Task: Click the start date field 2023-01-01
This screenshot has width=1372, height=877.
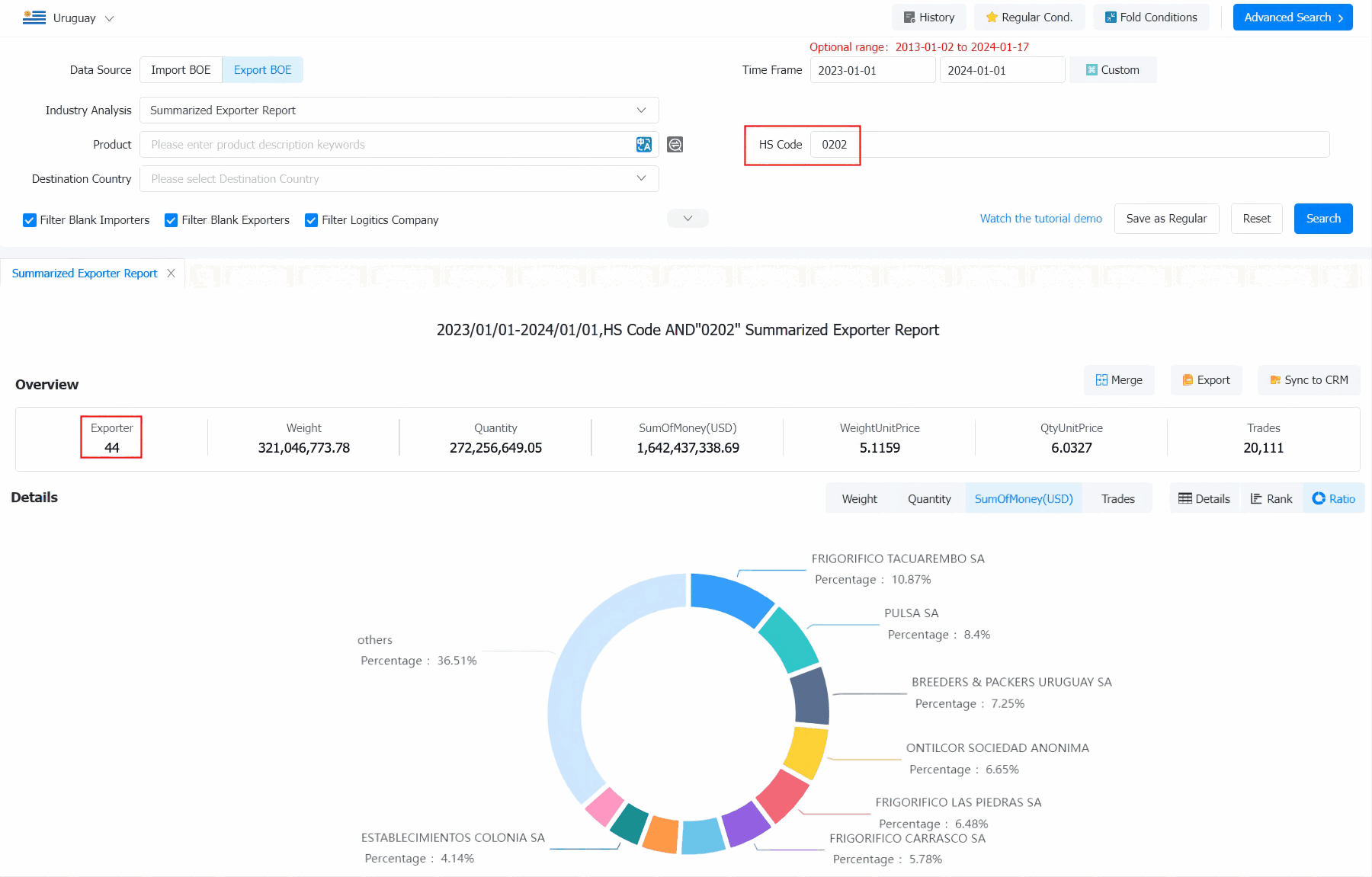Action: tap(873, 70)
